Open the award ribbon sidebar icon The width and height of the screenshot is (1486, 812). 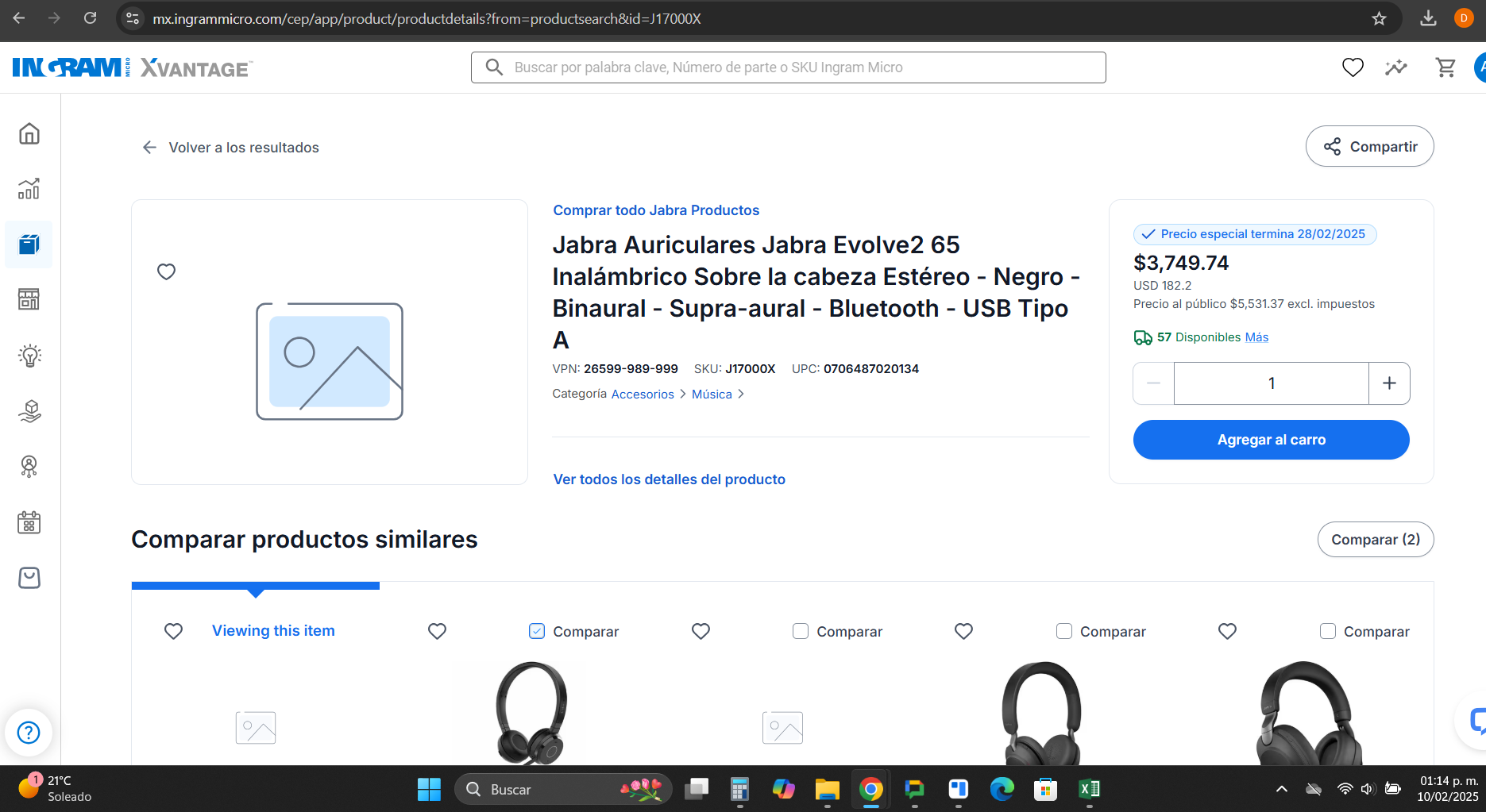tap(29, 467)
